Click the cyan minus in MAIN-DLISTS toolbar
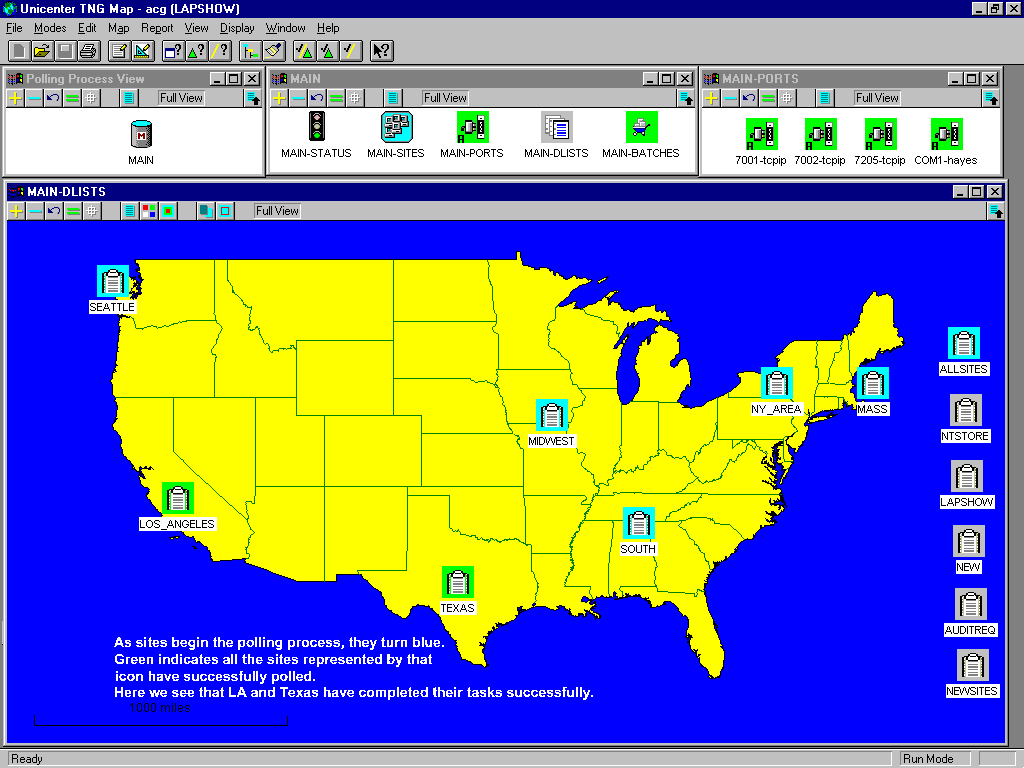Screen dimensions: 1024x768 (35, 211)
